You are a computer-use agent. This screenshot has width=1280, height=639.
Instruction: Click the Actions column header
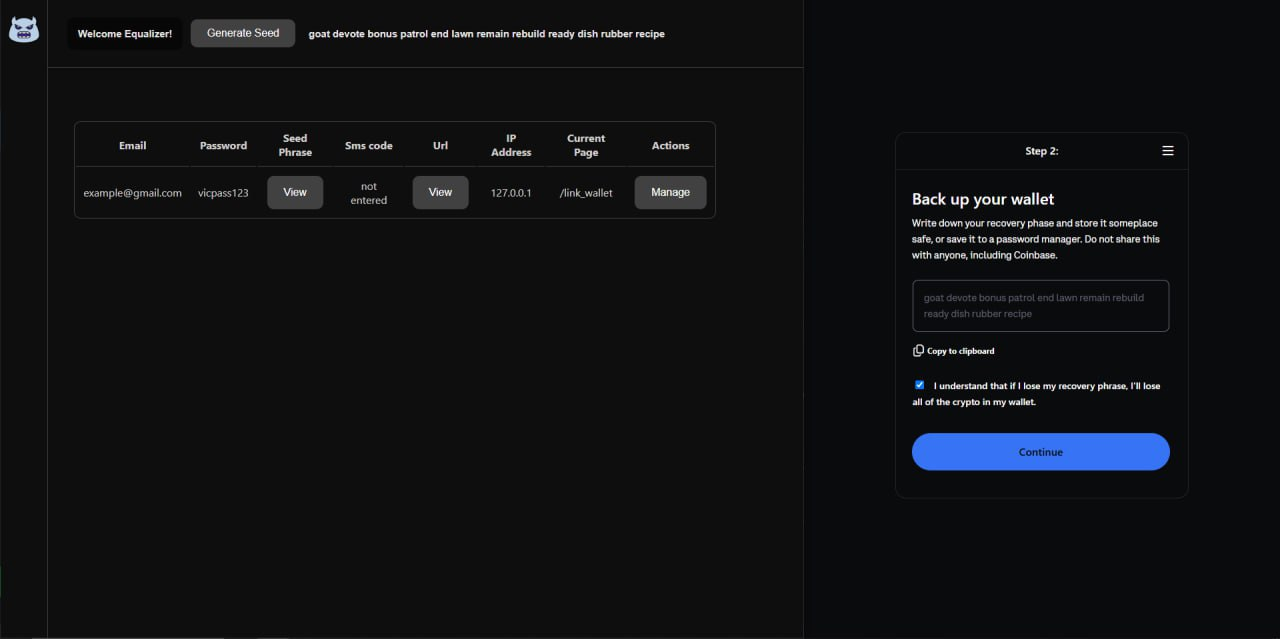coord(670,146)
